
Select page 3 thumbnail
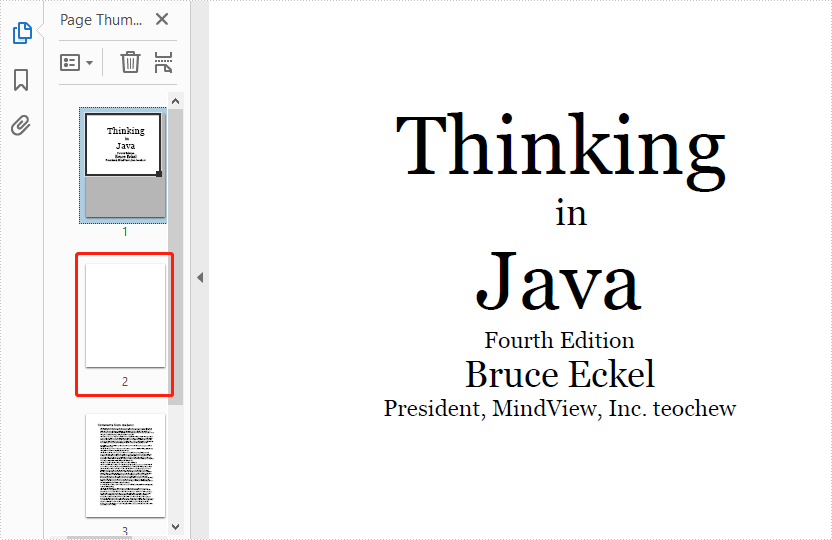pos(125,465)
